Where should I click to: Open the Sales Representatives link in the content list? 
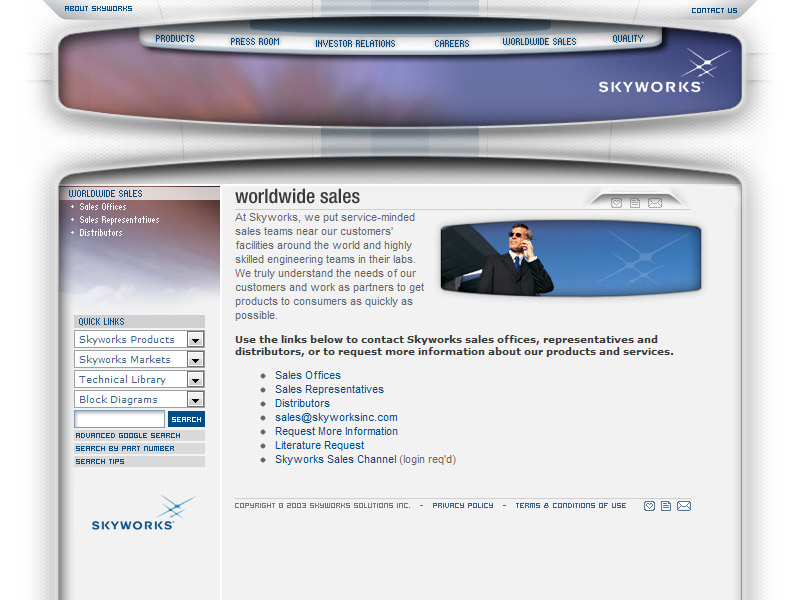(329, 389)
